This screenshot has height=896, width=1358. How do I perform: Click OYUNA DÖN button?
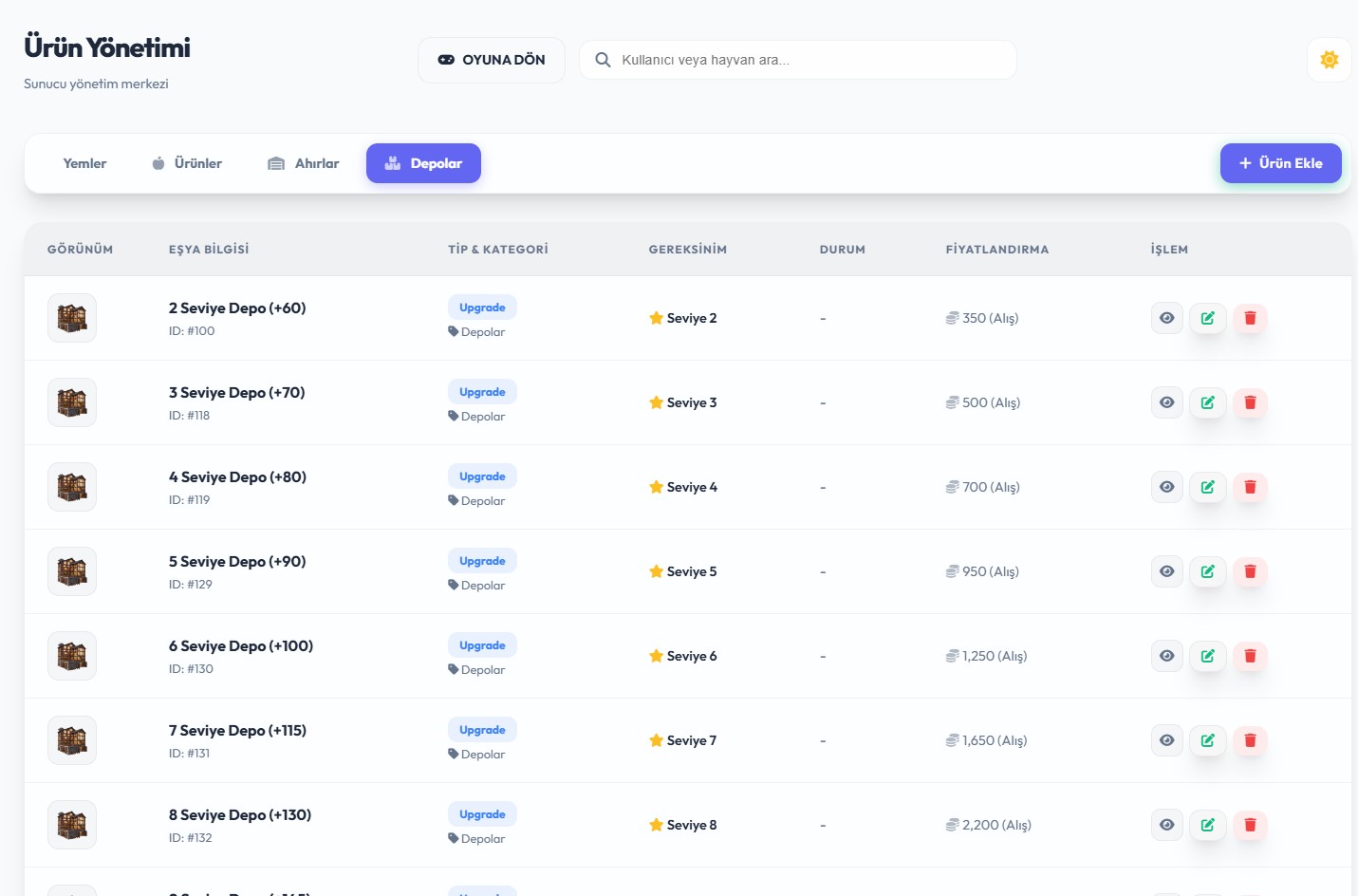492,60
